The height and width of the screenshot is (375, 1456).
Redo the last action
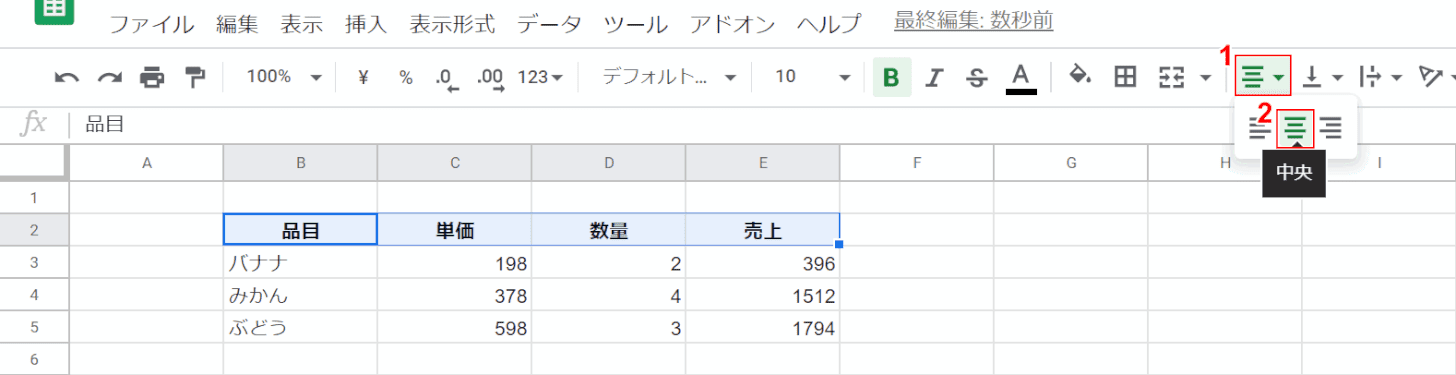(109, 77)
